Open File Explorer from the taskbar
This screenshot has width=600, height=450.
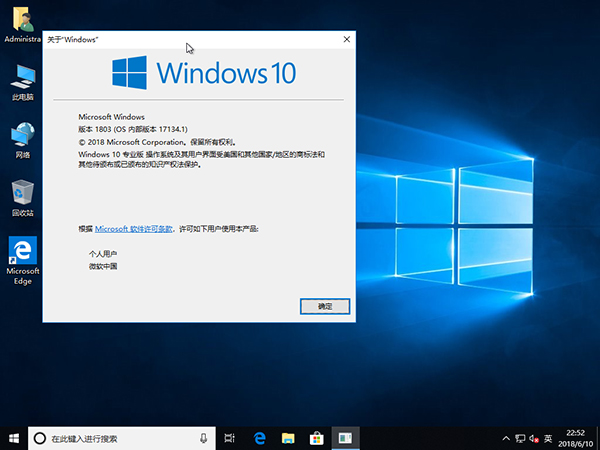point(288,438)
